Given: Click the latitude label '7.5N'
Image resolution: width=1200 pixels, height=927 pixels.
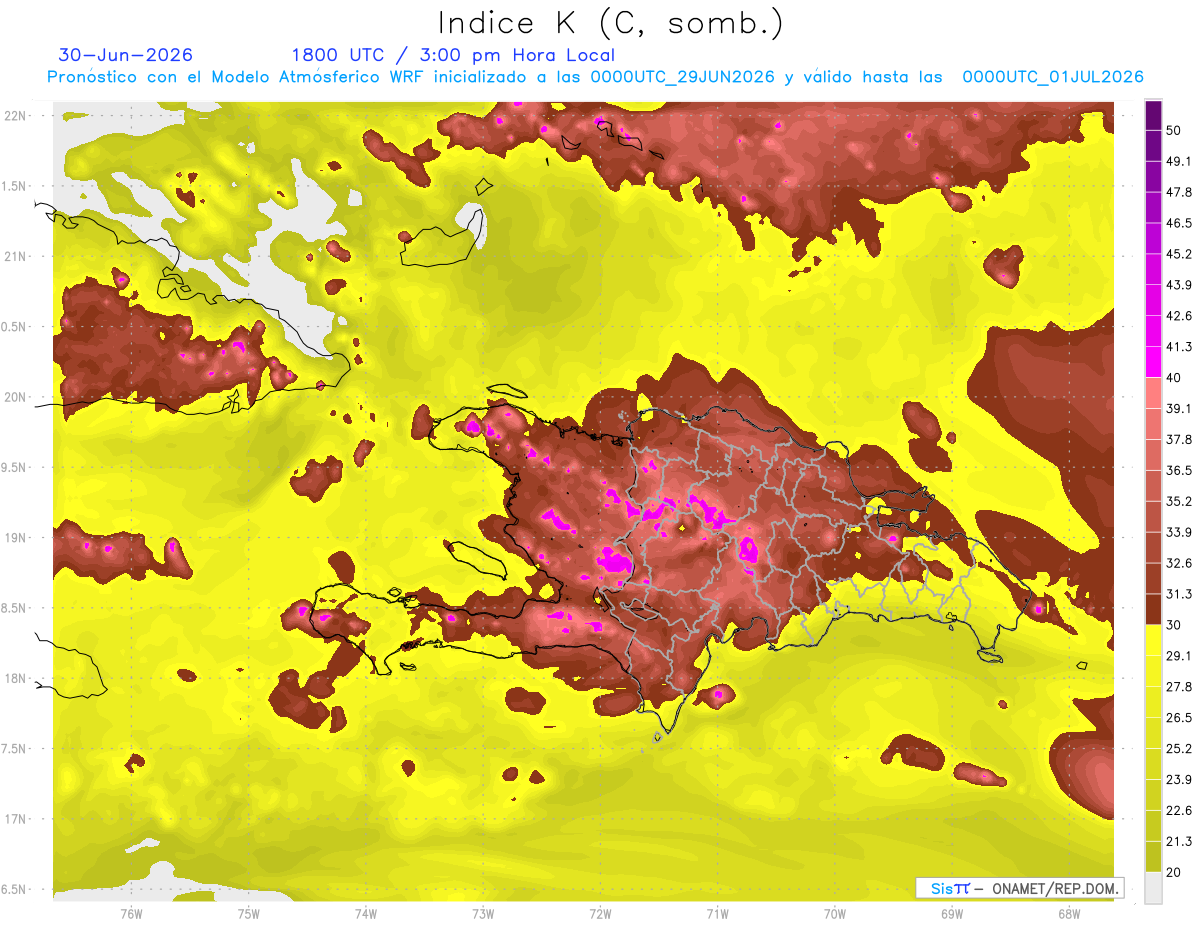Looking at the screenshot, I should pos(15,749).
